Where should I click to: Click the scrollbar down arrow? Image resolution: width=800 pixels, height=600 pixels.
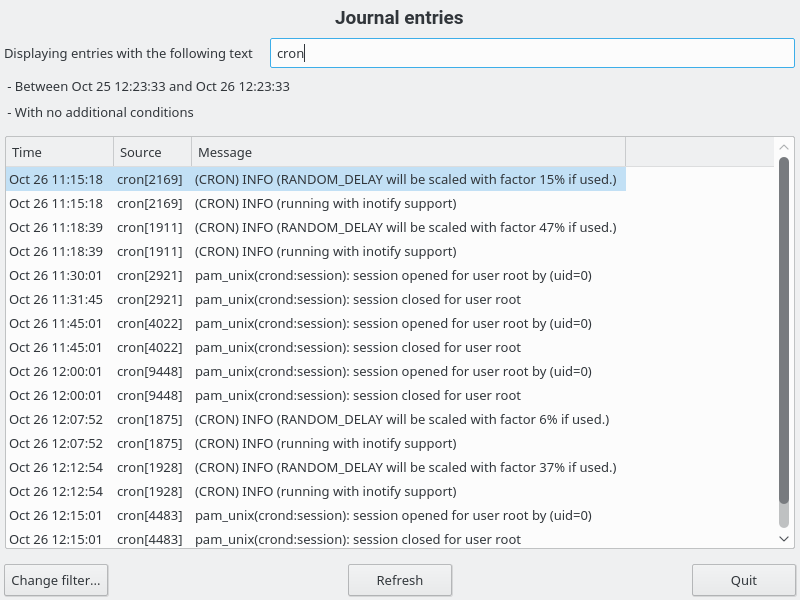(784, 538)
